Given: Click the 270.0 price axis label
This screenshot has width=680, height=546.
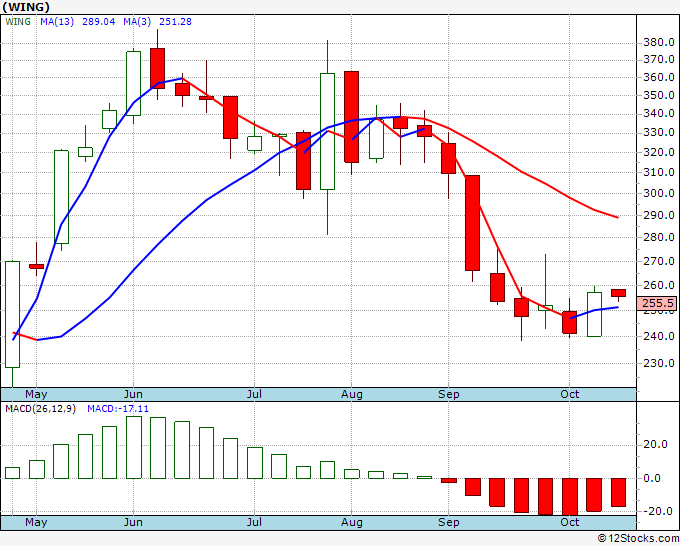Looking at the screenshot, I should (x=659, y=261).
